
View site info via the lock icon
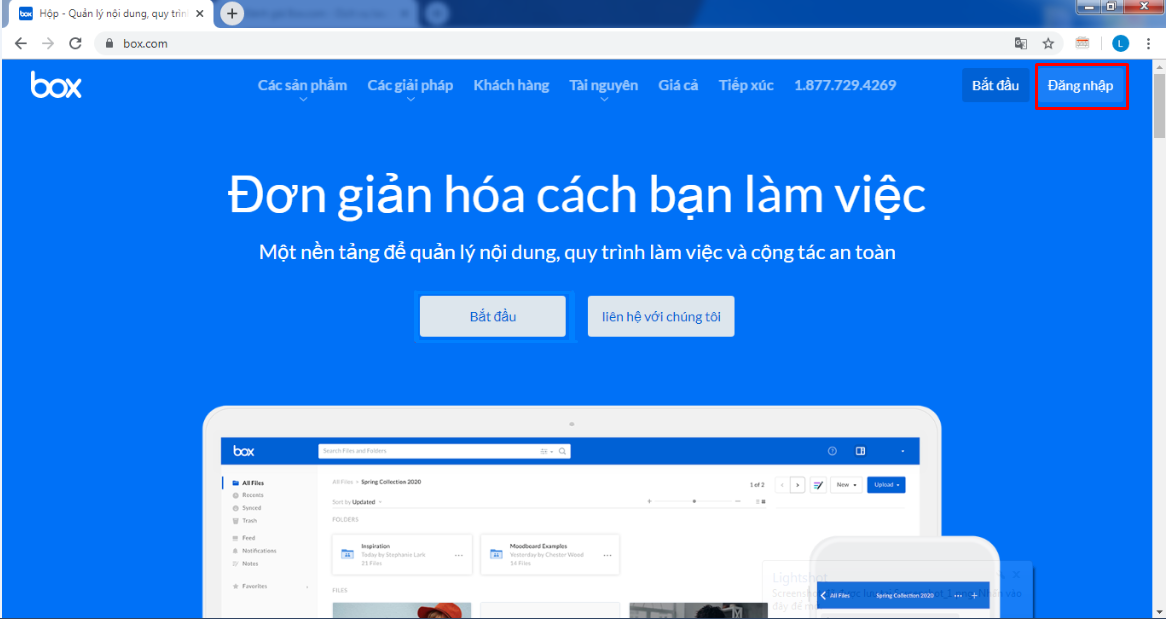tap(109, 43)
